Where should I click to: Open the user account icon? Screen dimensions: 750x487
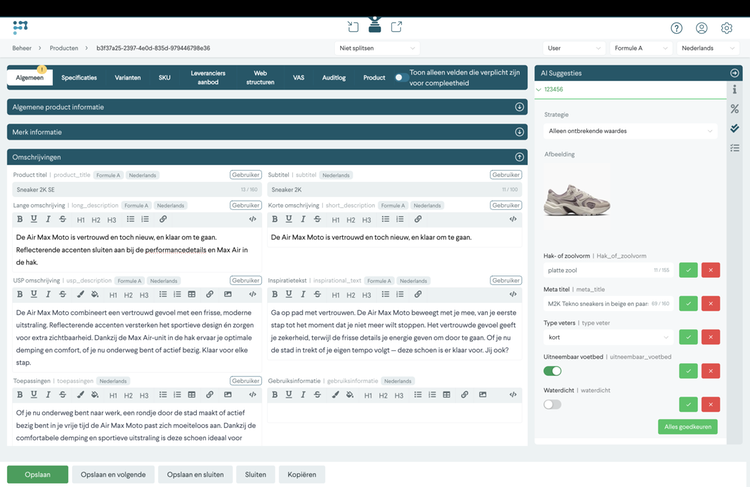pyautogui.click(x=701, y=28)
